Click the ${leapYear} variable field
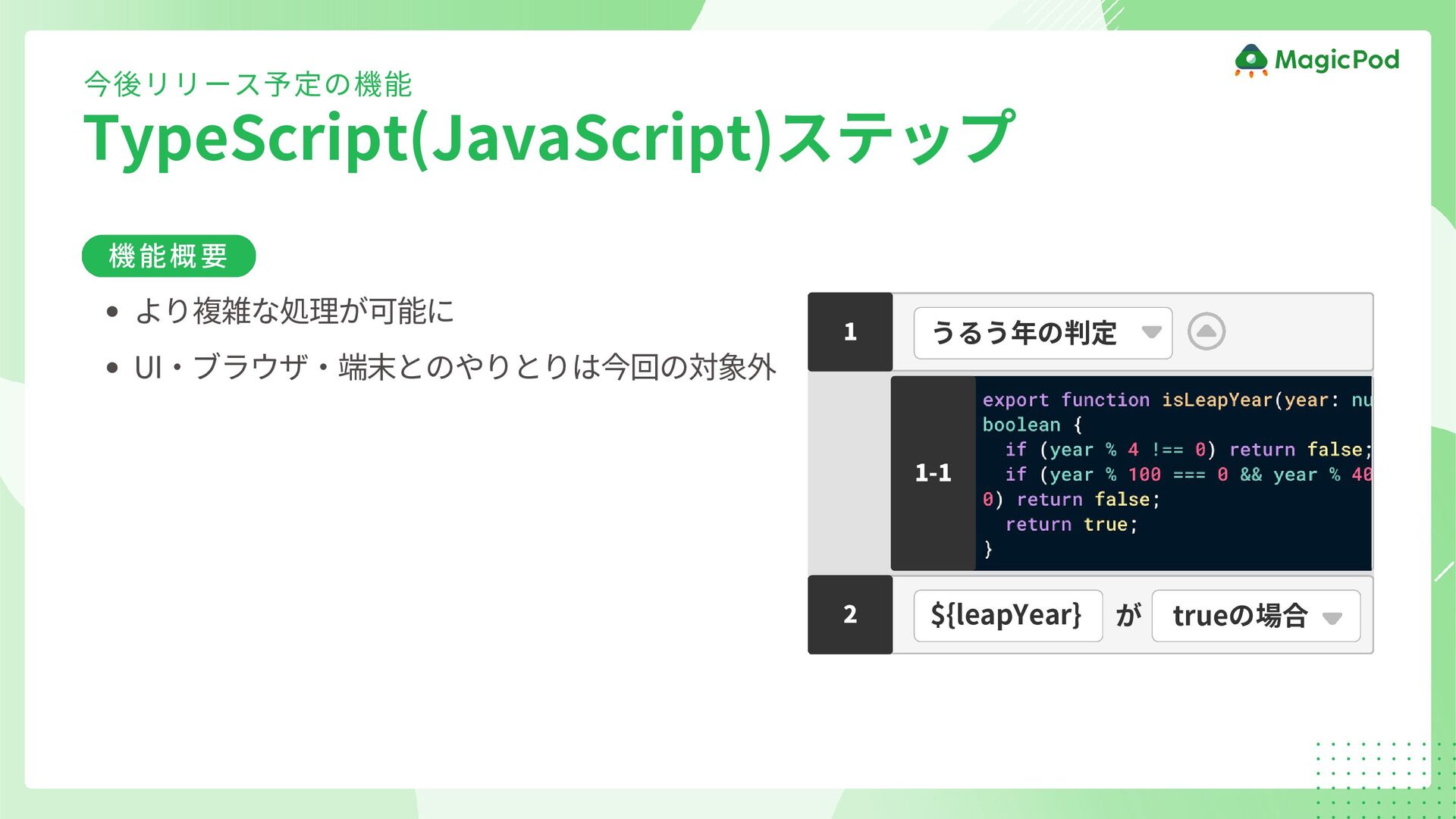This screenshot has height=819, width=1456. [1007, 615]
